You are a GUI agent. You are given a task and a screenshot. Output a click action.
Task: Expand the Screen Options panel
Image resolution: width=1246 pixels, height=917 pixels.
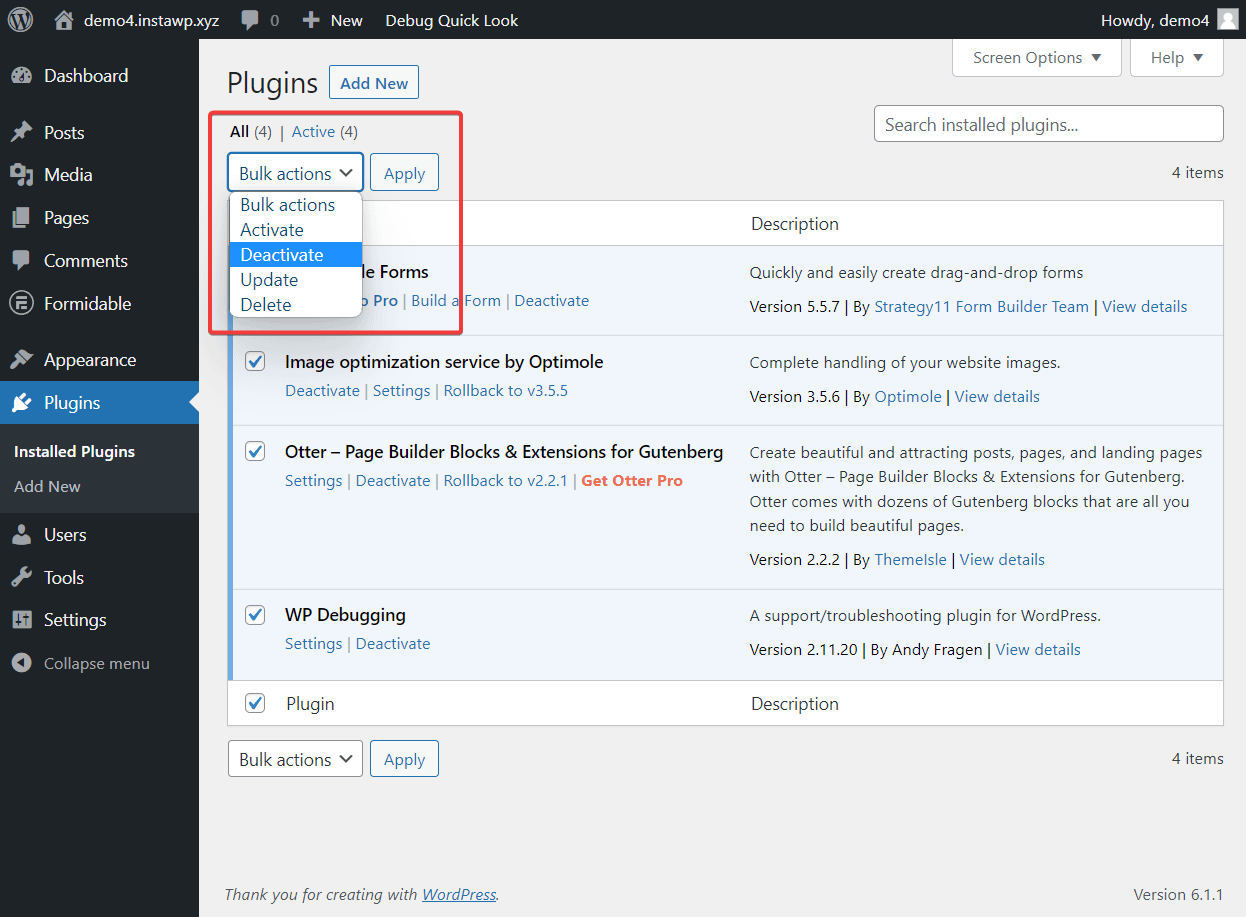point(1036,57)
